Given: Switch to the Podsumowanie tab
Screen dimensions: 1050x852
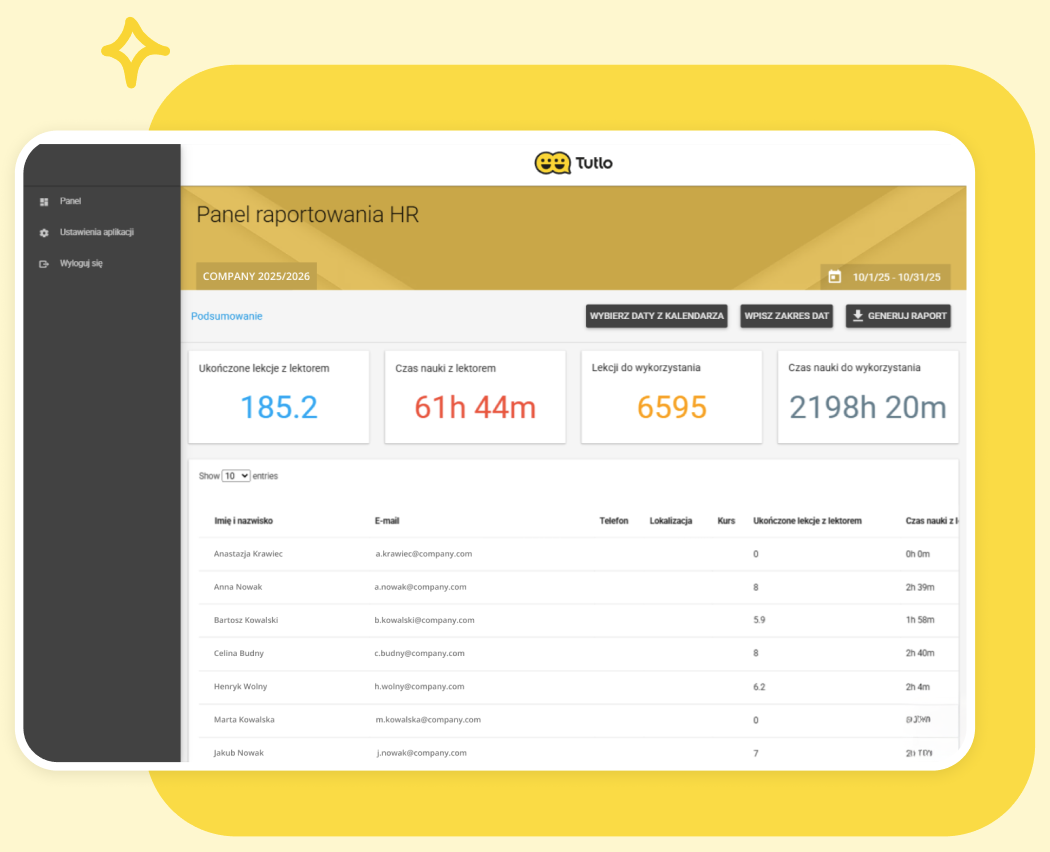Looking at the screenshot, I should [227, 316].
